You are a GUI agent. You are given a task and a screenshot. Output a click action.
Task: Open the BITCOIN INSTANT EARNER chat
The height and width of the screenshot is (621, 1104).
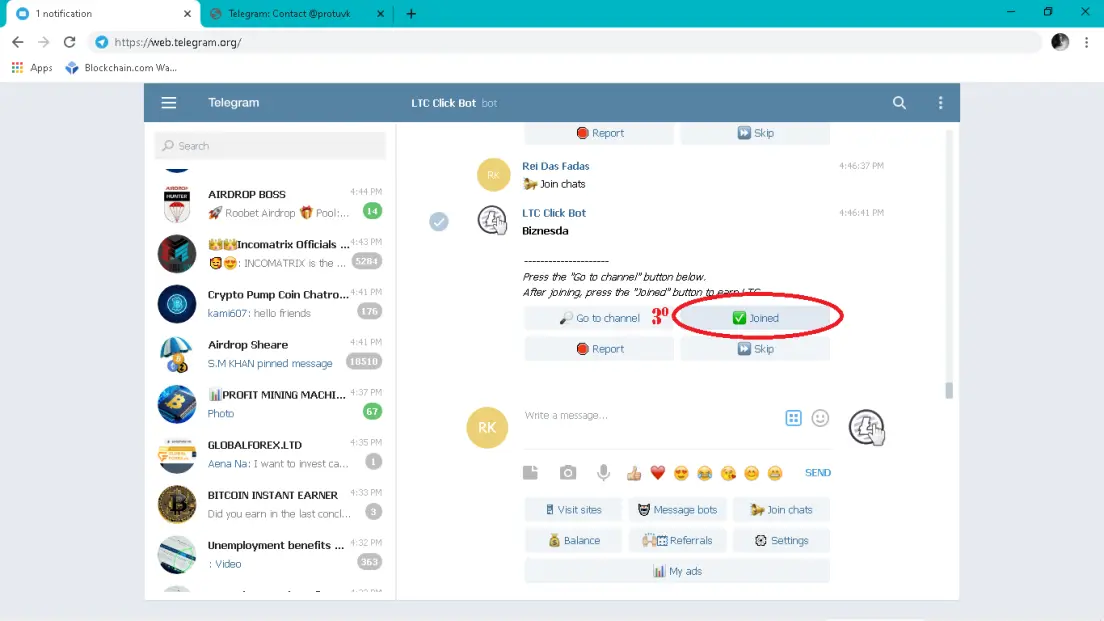(x=270, y=504)
